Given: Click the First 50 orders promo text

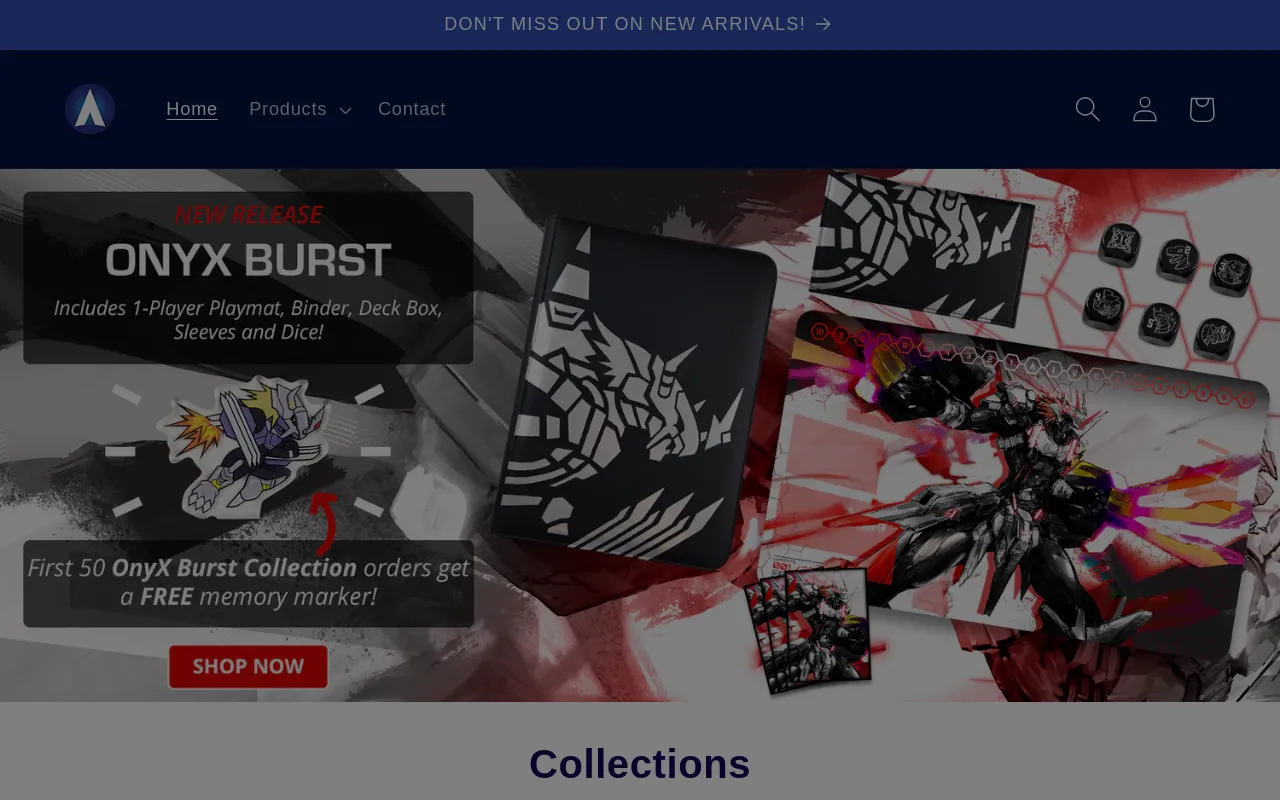Looking at the screenshot, I should 248,583.
